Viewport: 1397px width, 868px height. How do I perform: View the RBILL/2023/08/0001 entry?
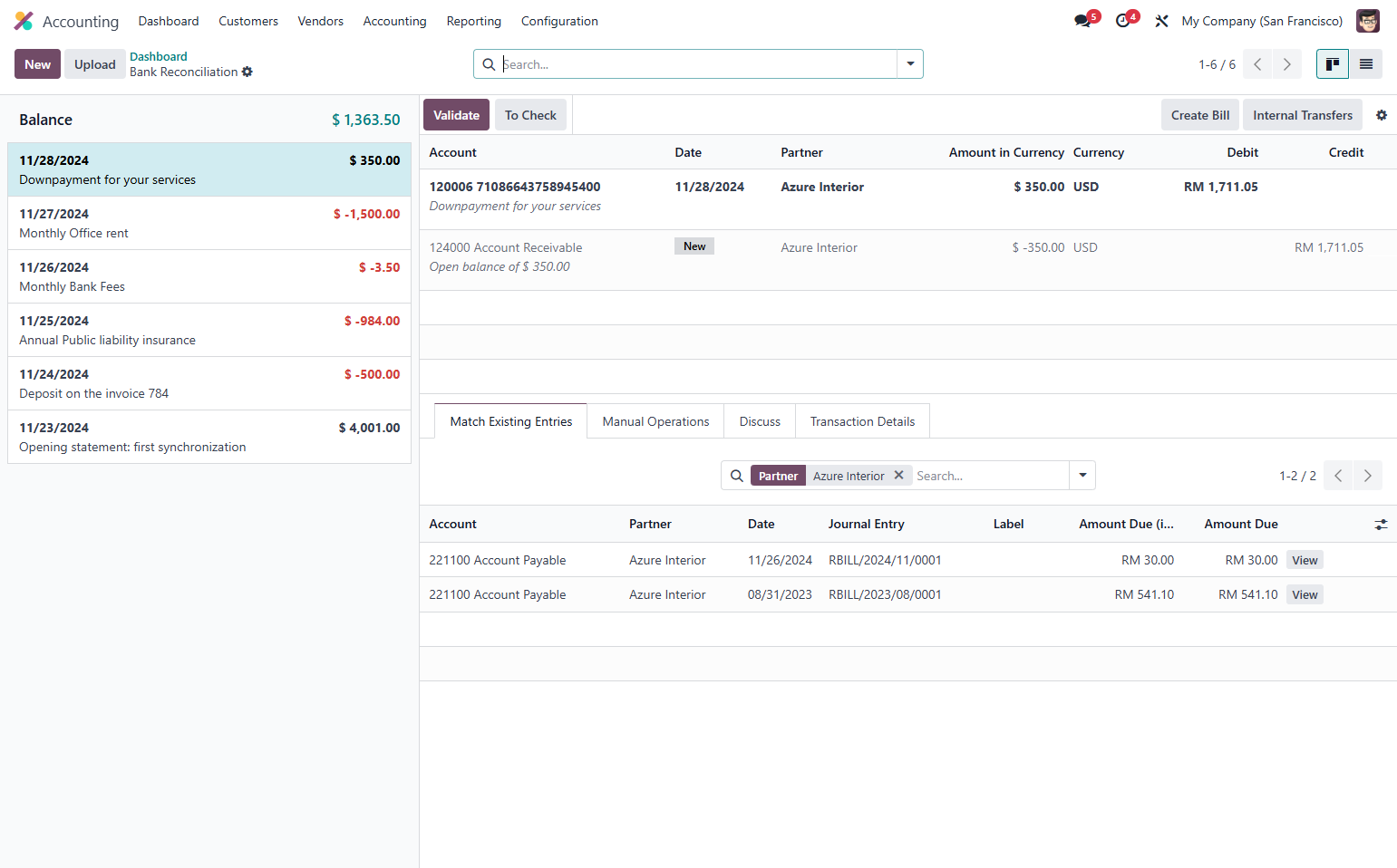coord(1305,594)
